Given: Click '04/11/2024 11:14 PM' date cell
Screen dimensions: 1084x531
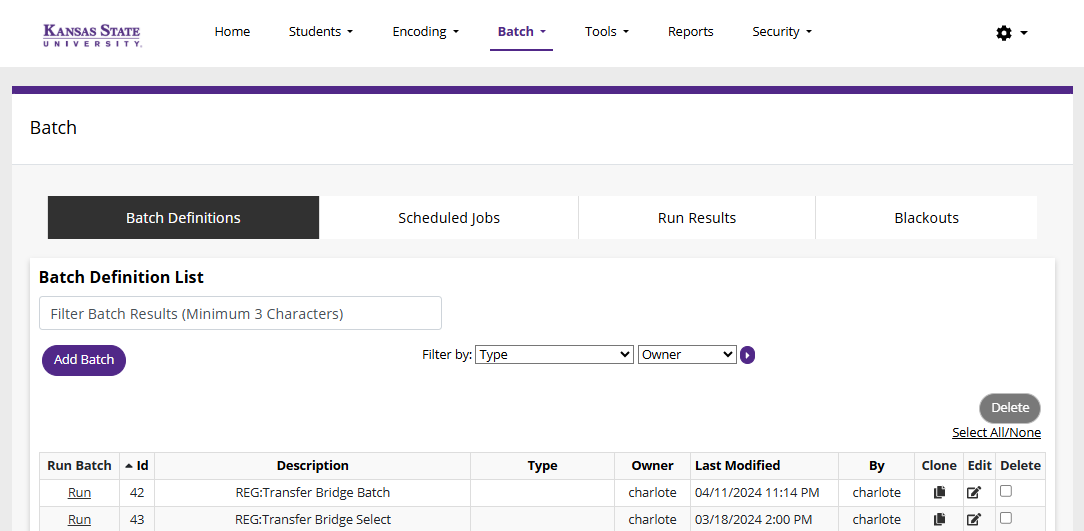Looking at the screenshot, I should point(757,493).
